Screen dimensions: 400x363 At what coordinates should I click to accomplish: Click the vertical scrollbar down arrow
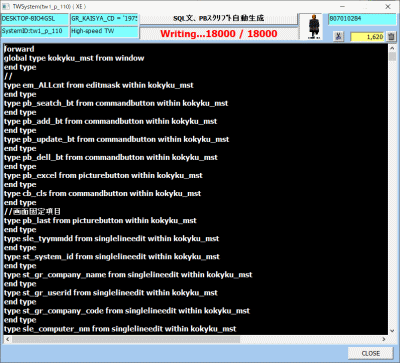392,331
